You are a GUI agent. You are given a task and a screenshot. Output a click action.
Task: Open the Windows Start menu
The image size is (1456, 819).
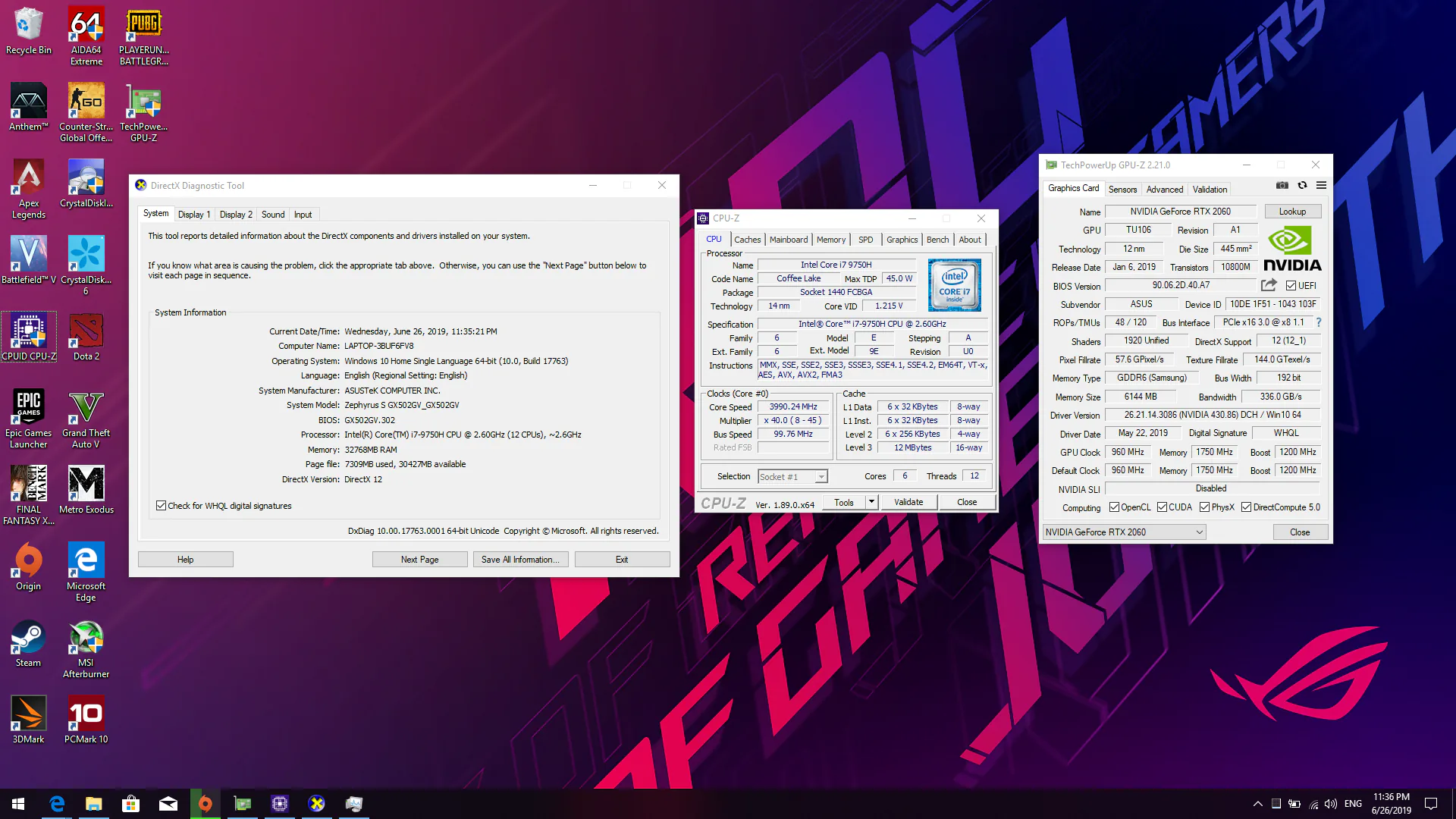click(18, 804)
